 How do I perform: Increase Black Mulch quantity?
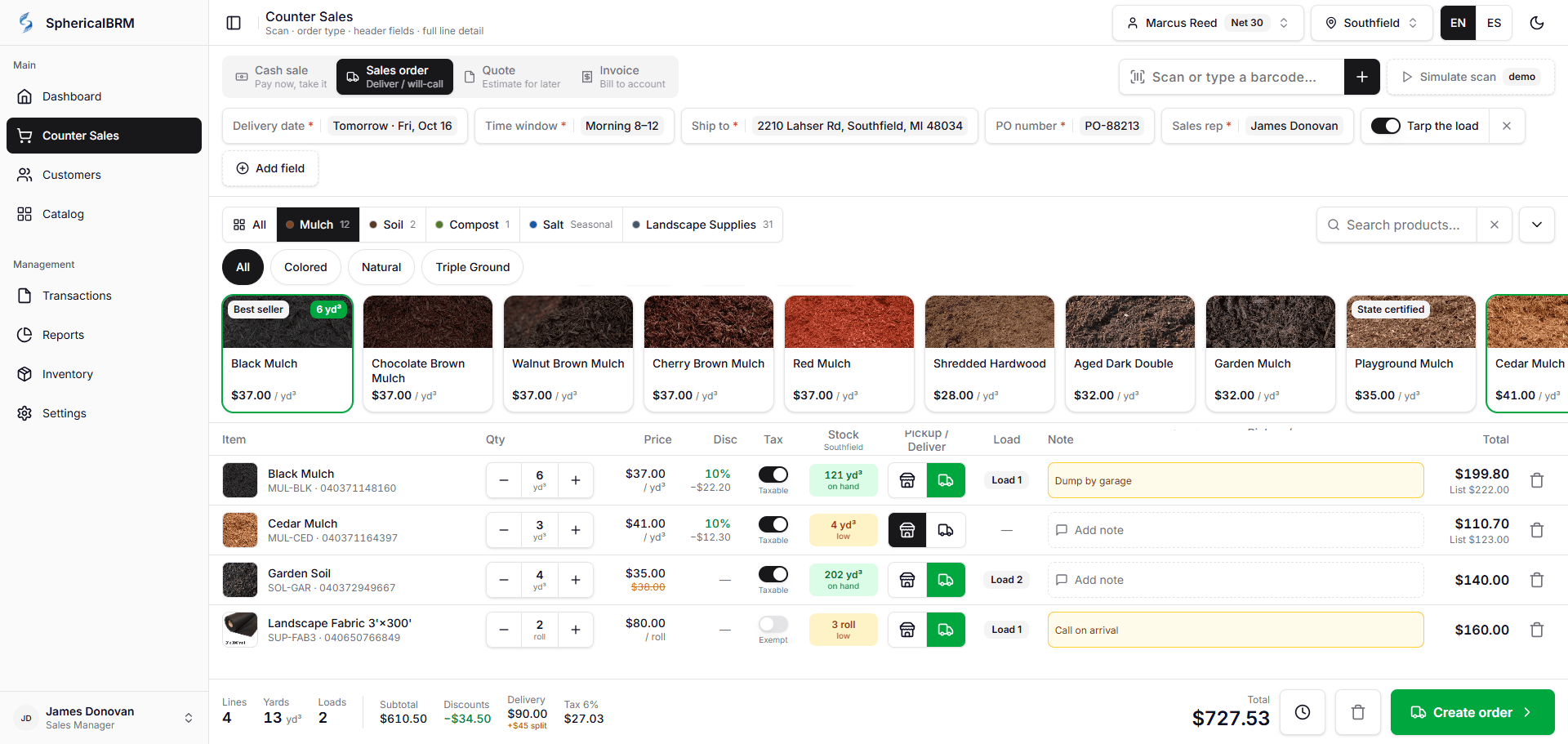[576, 480]
